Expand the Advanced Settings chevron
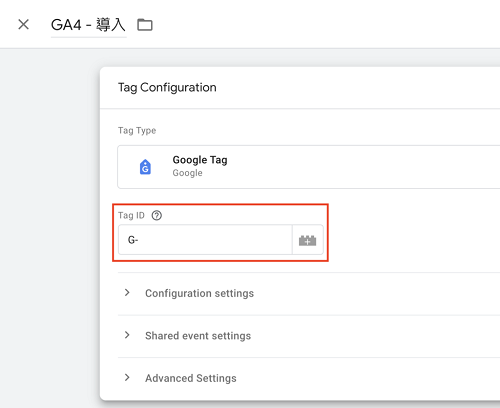The height and width of the screenshot is (408, 500). coord(127,377)
